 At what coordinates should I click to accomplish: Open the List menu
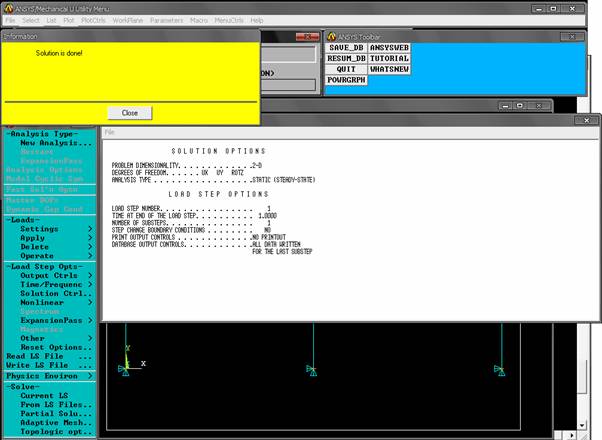[51, 20]
